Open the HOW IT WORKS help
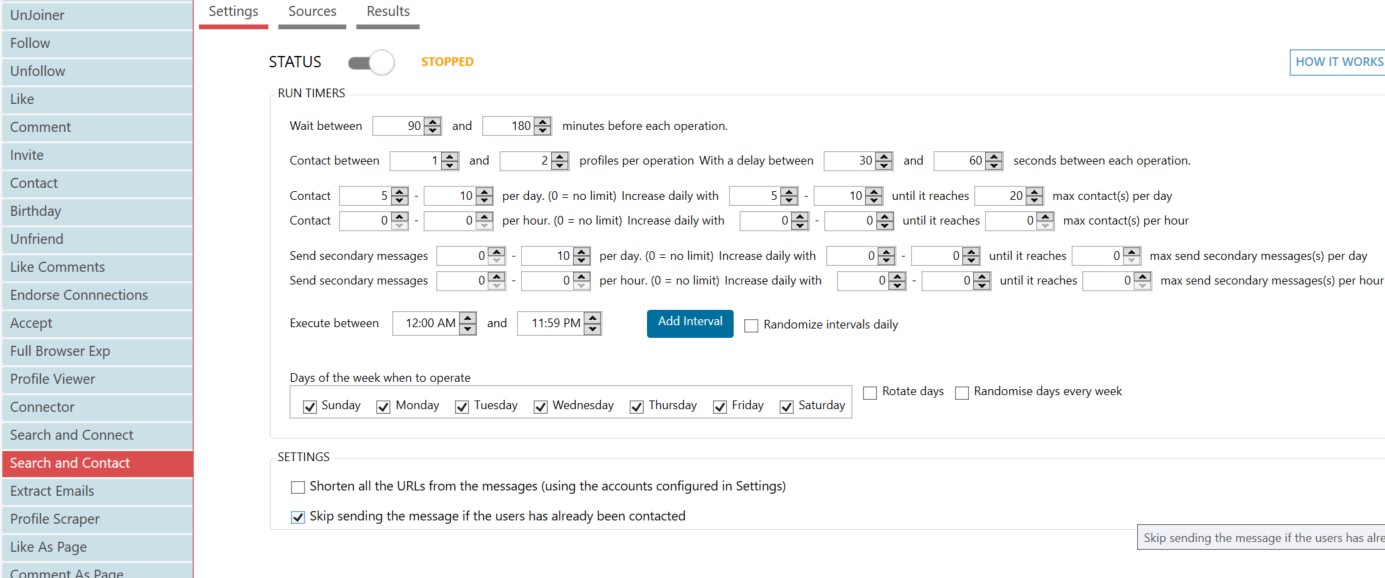The image size is (1385, 578). pos(1338,62)
